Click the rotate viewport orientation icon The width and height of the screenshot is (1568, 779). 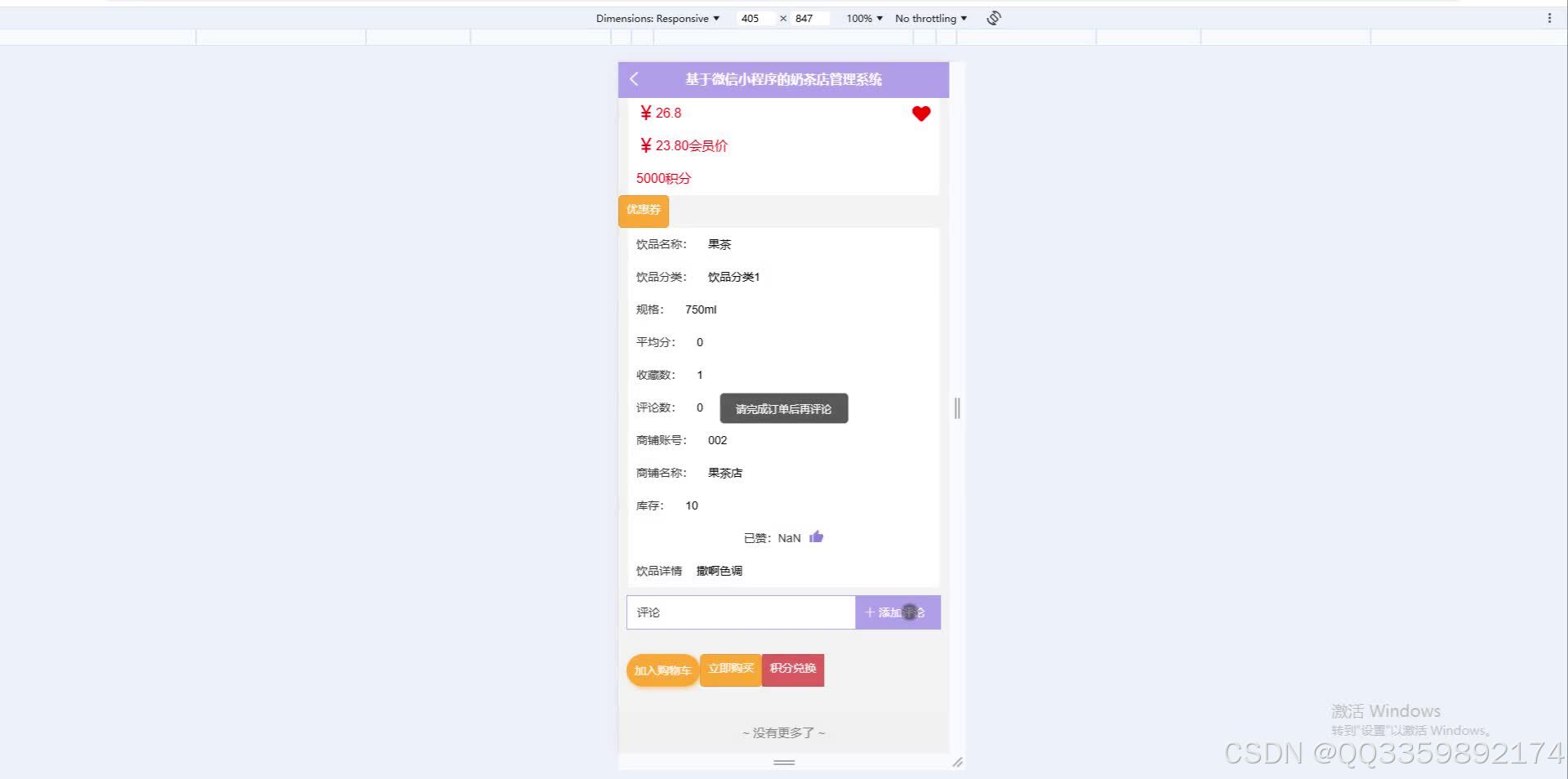992,17
